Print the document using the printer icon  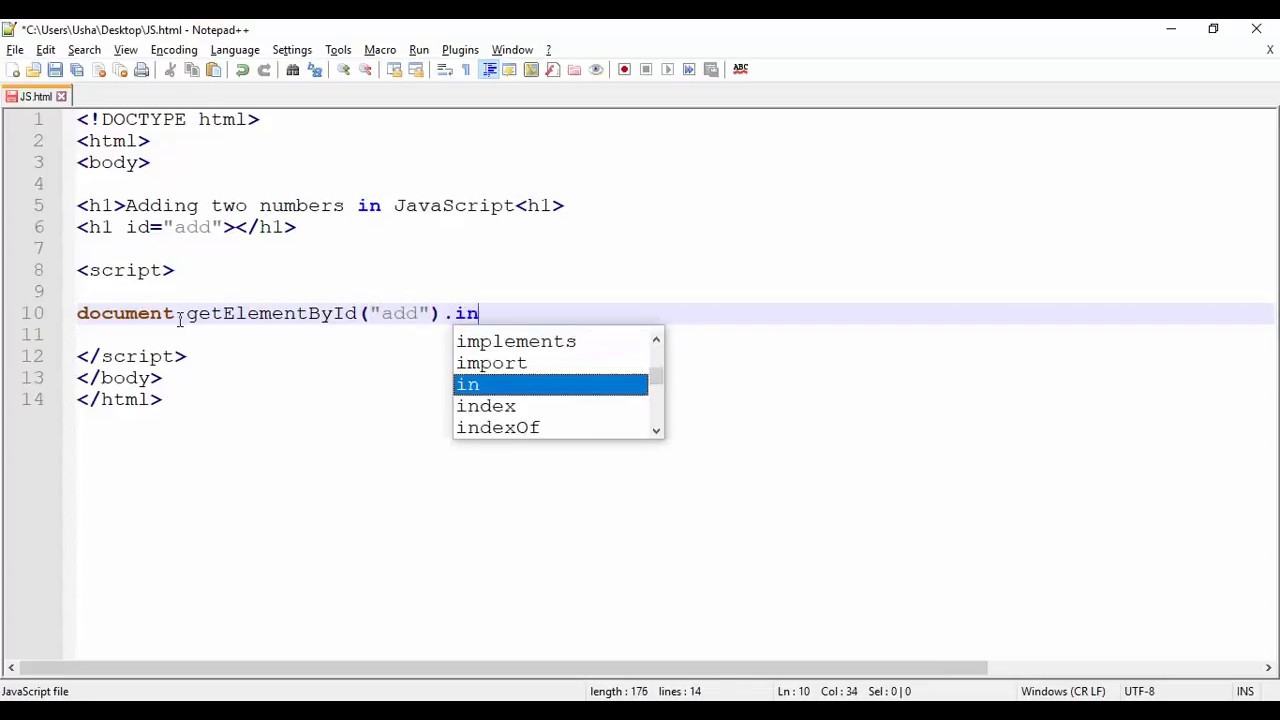(x=142, y=70)
